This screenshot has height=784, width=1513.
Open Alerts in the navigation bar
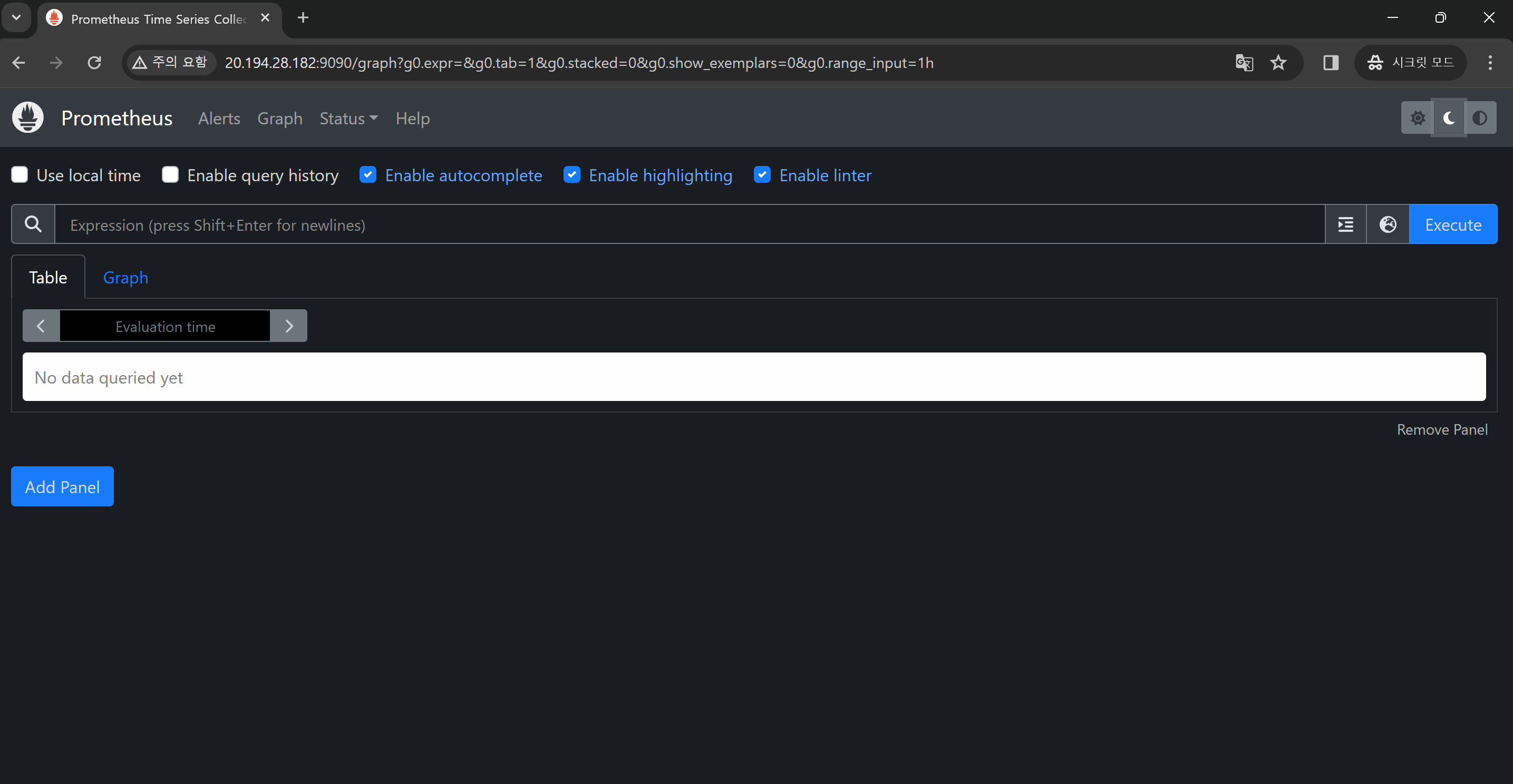coord(219,119)
